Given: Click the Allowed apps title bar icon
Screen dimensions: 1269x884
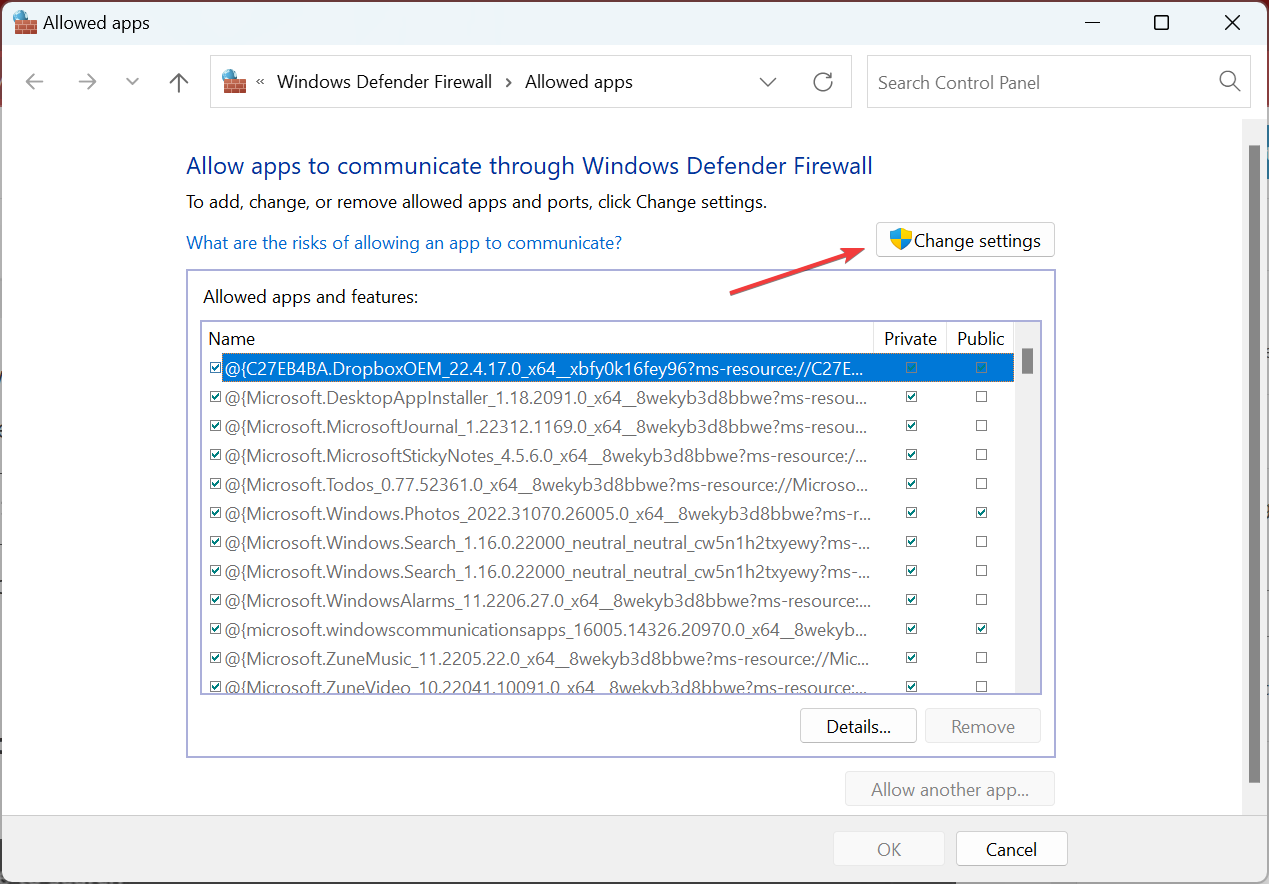Looking at the screenshot, I should pyautogui.click(x=25, y=22).
